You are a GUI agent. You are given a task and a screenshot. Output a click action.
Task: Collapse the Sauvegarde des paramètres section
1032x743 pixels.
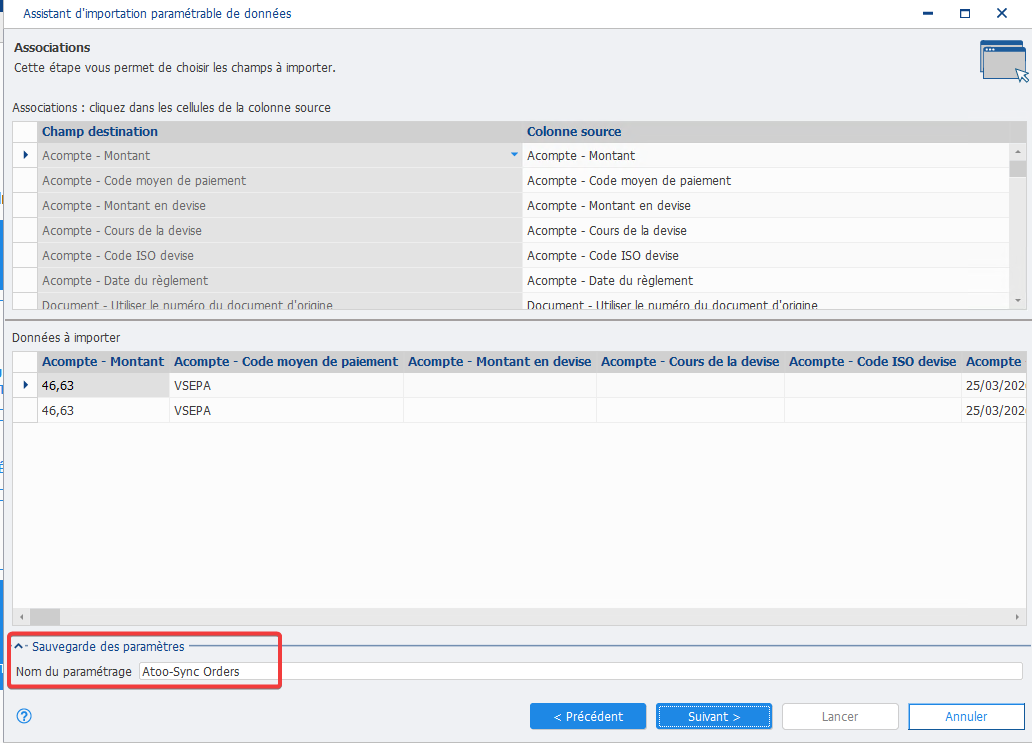point(19,646)
